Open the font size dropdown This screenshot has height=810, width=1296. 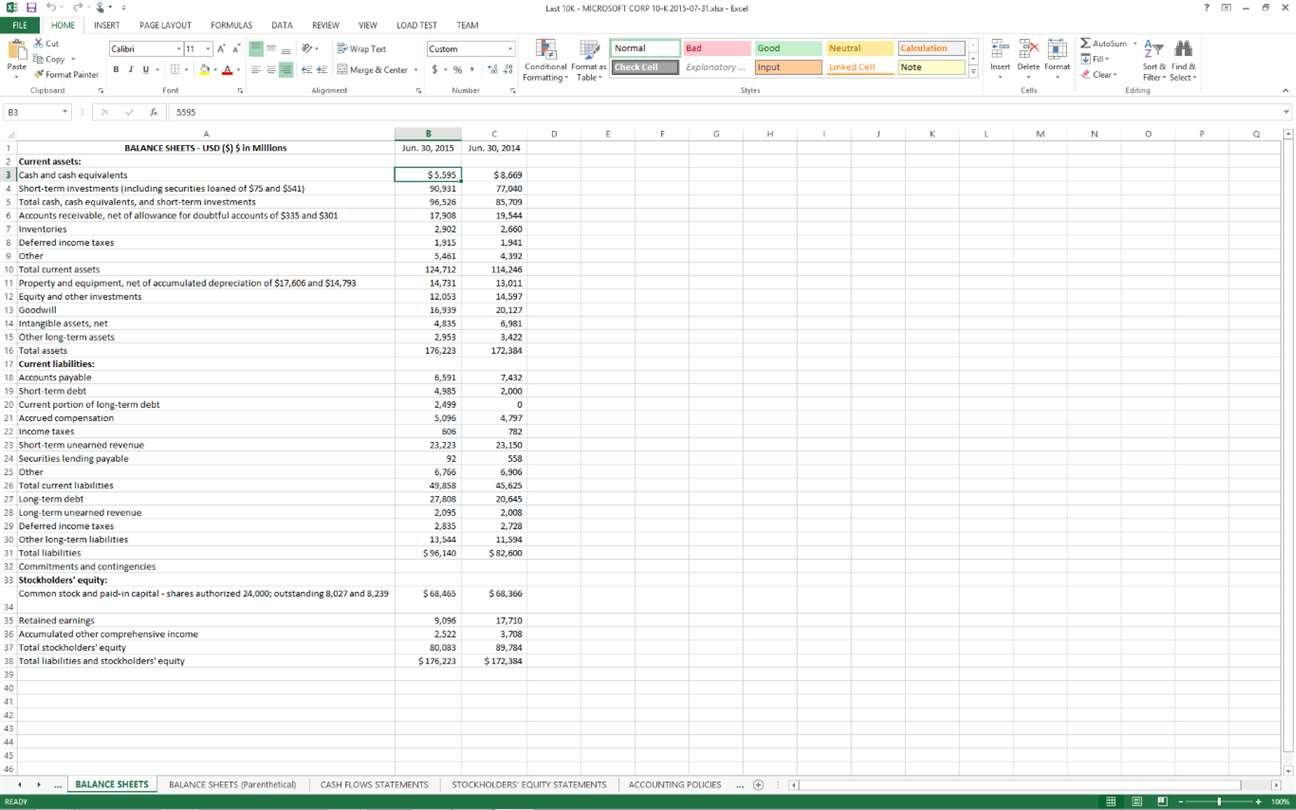[x=208, y=49]
